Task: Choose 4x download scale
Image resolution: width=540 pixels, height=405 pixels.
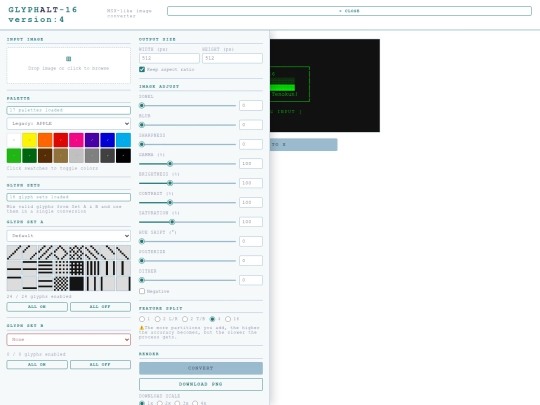Action: 195,403
